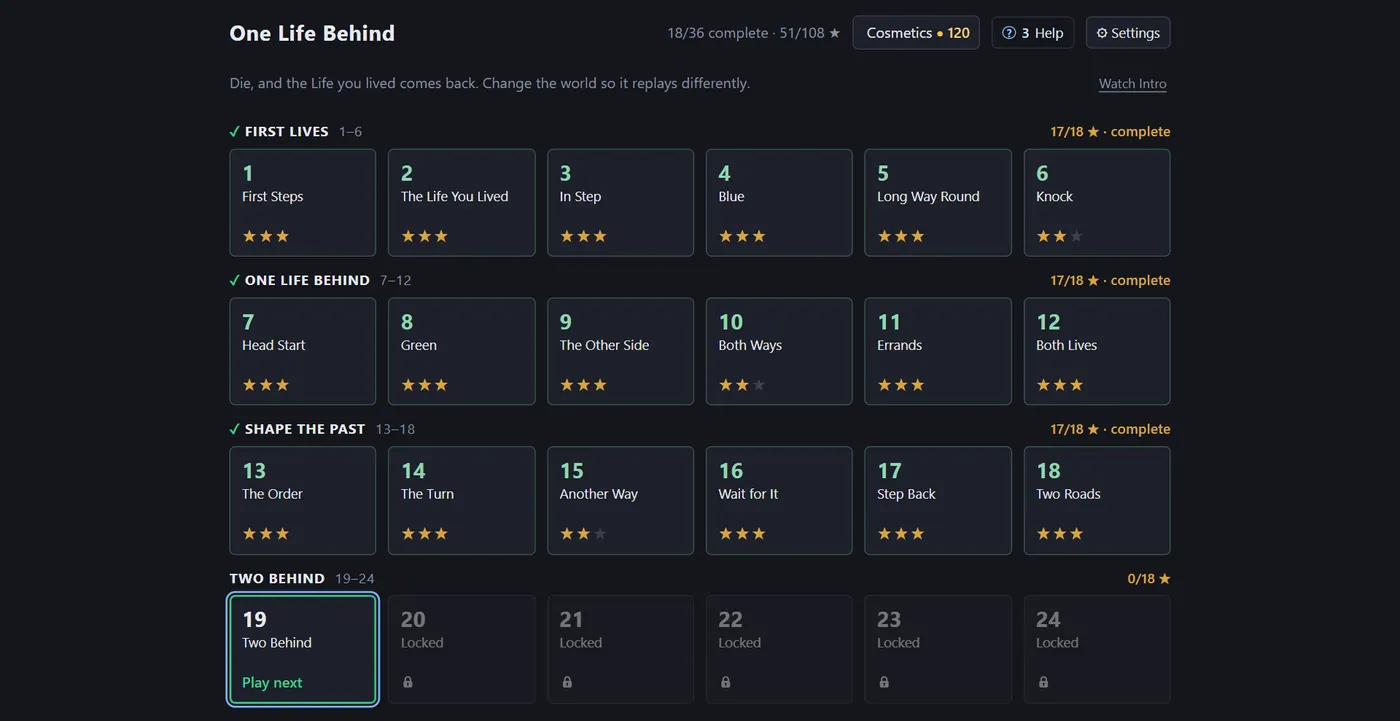Open level 9 The Other Side

(621, 351)
